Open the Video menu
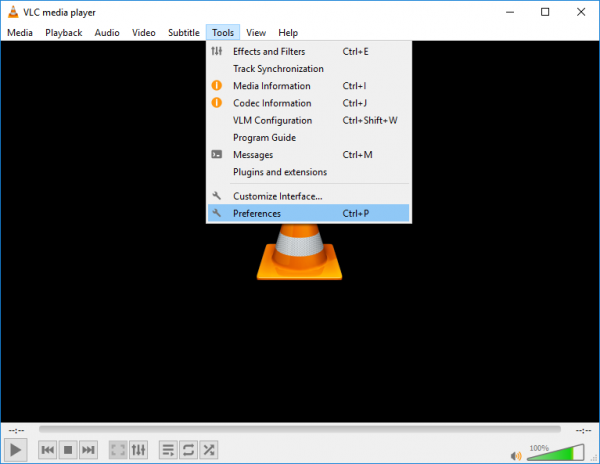This screenshot has height=464, width=600. 143,33
